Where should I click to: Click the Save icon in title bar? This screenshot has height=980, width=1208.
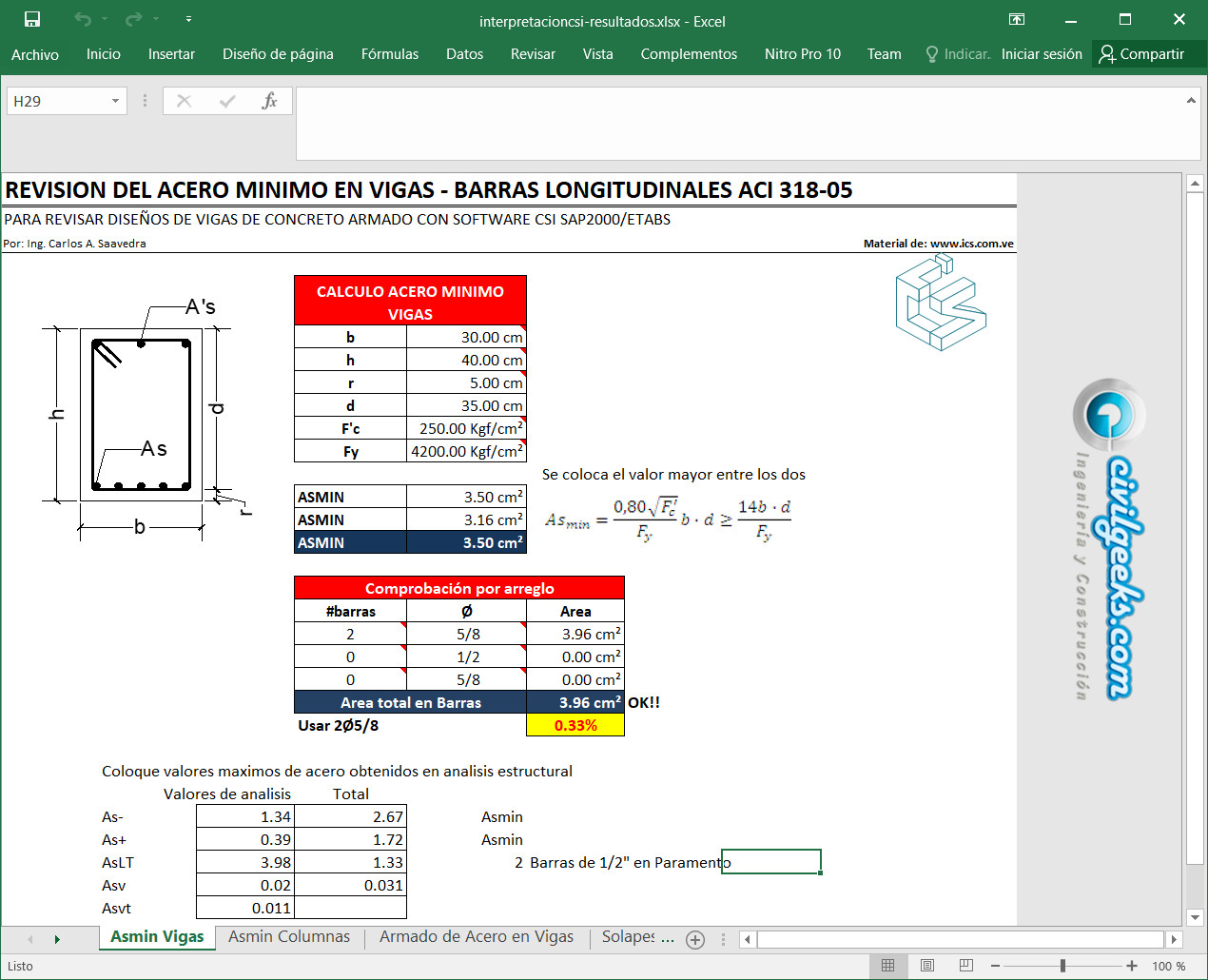[x=32, y=20]
